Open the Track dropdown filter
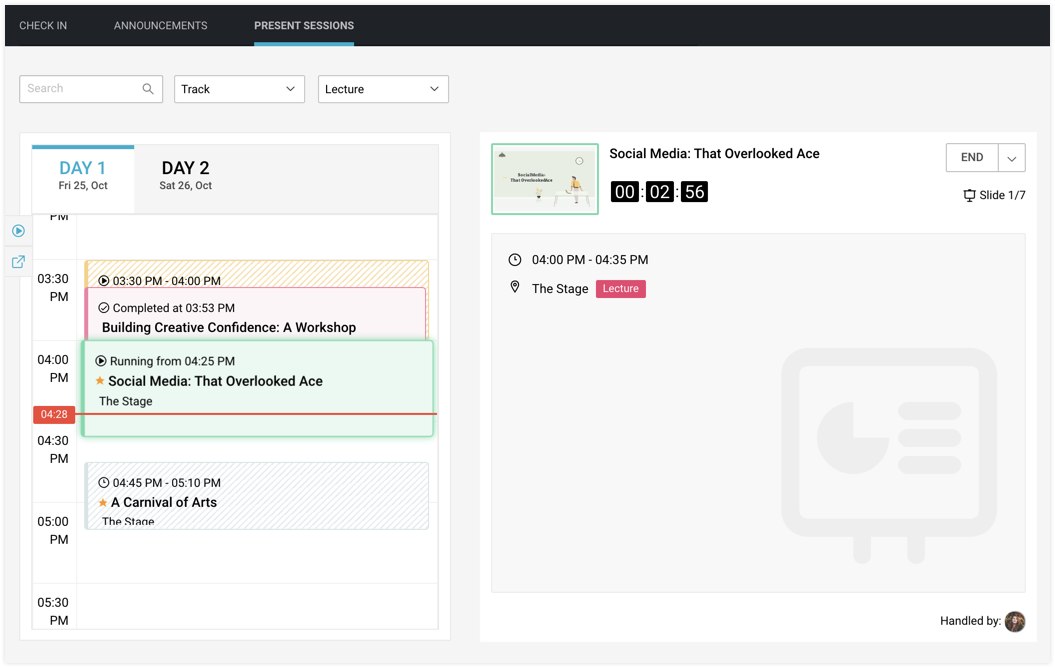The height and width of the screenshot is (668, 1055). click(x=239, y=89)
